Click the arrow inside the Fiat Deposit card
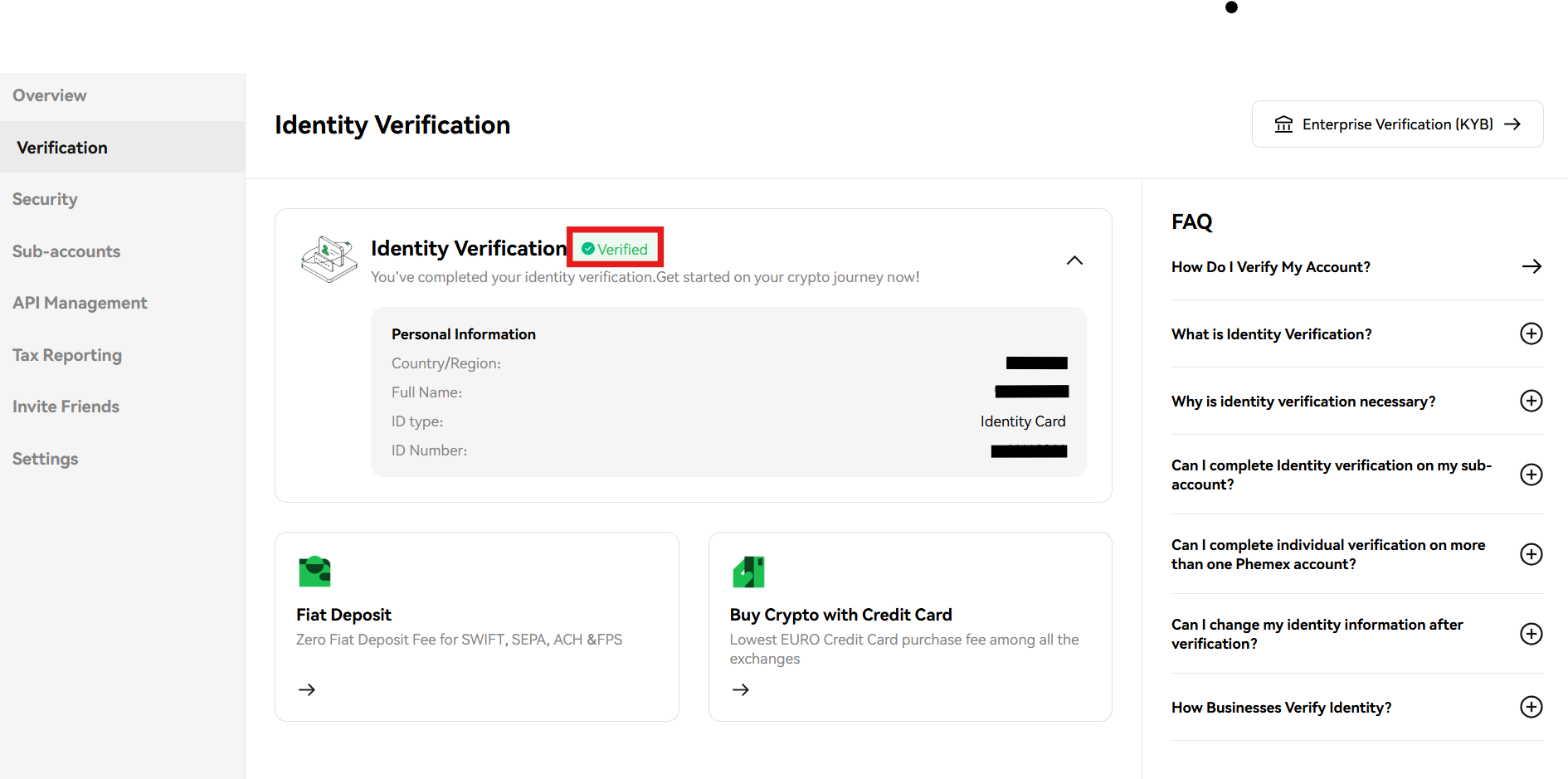This screenshot has height=779, width=1568. [306, 689]
